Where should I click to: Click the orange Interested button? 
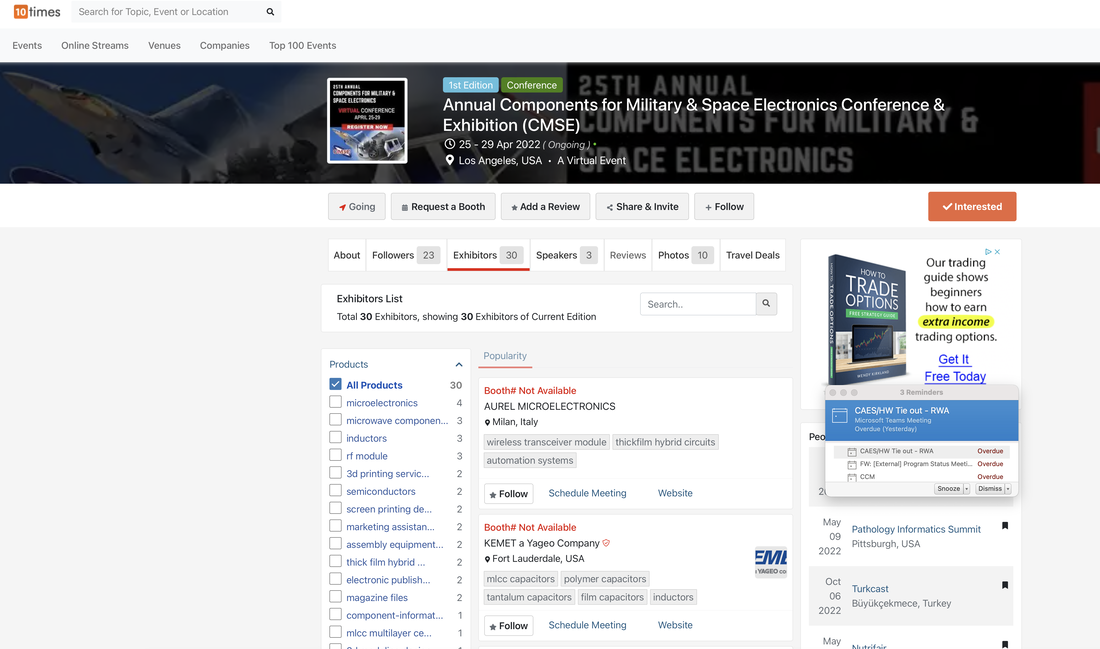pos(972,206)
